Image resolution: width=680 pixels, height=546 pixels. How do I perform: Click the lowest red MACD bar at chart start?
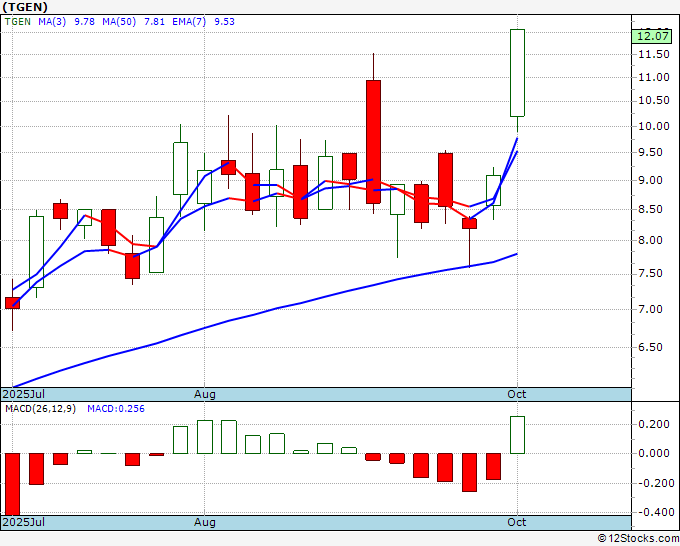pyautogui.click(x=13, y=484)
